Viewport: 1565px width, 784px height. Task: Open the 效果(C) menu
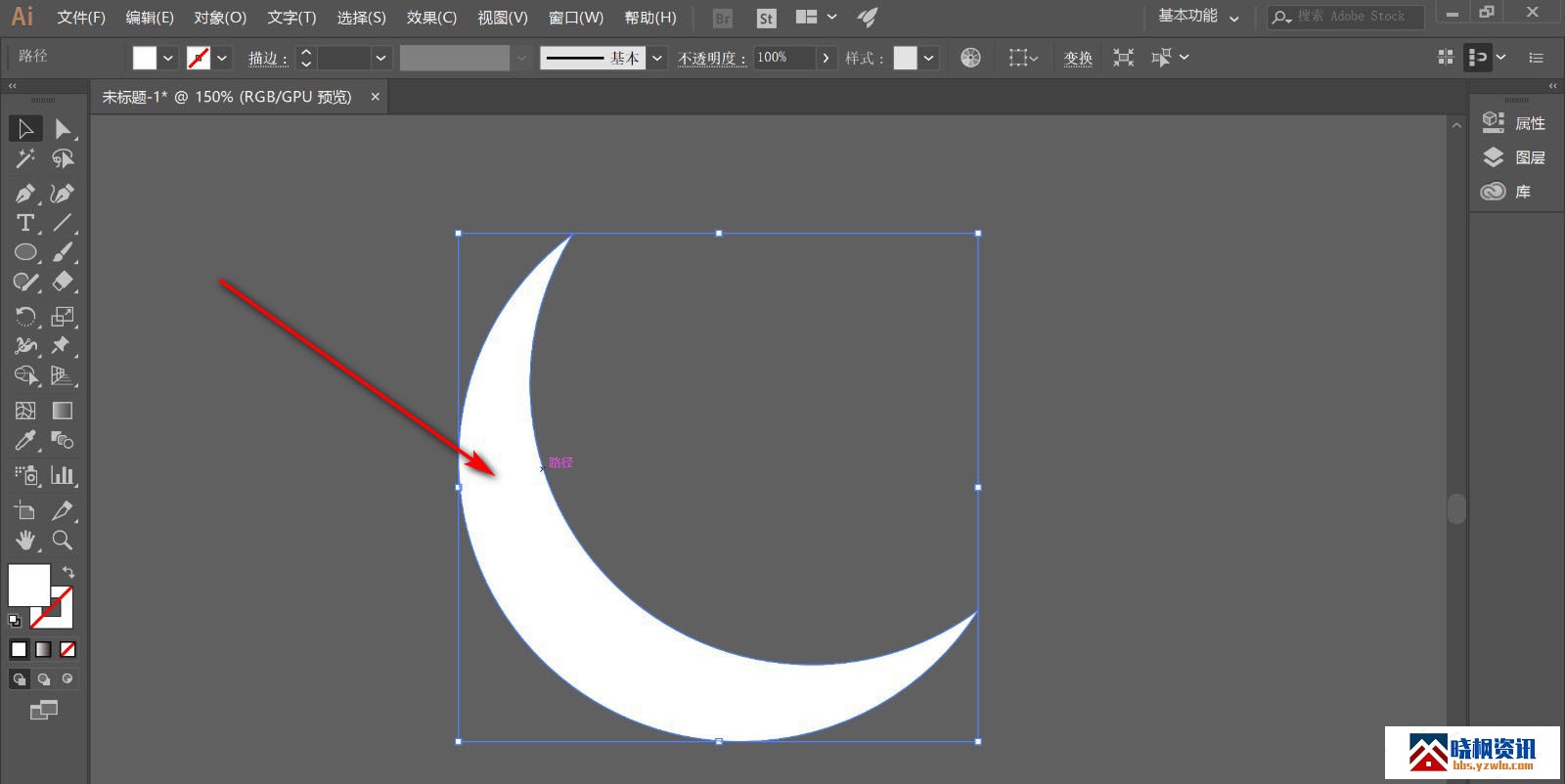(431, 18)
